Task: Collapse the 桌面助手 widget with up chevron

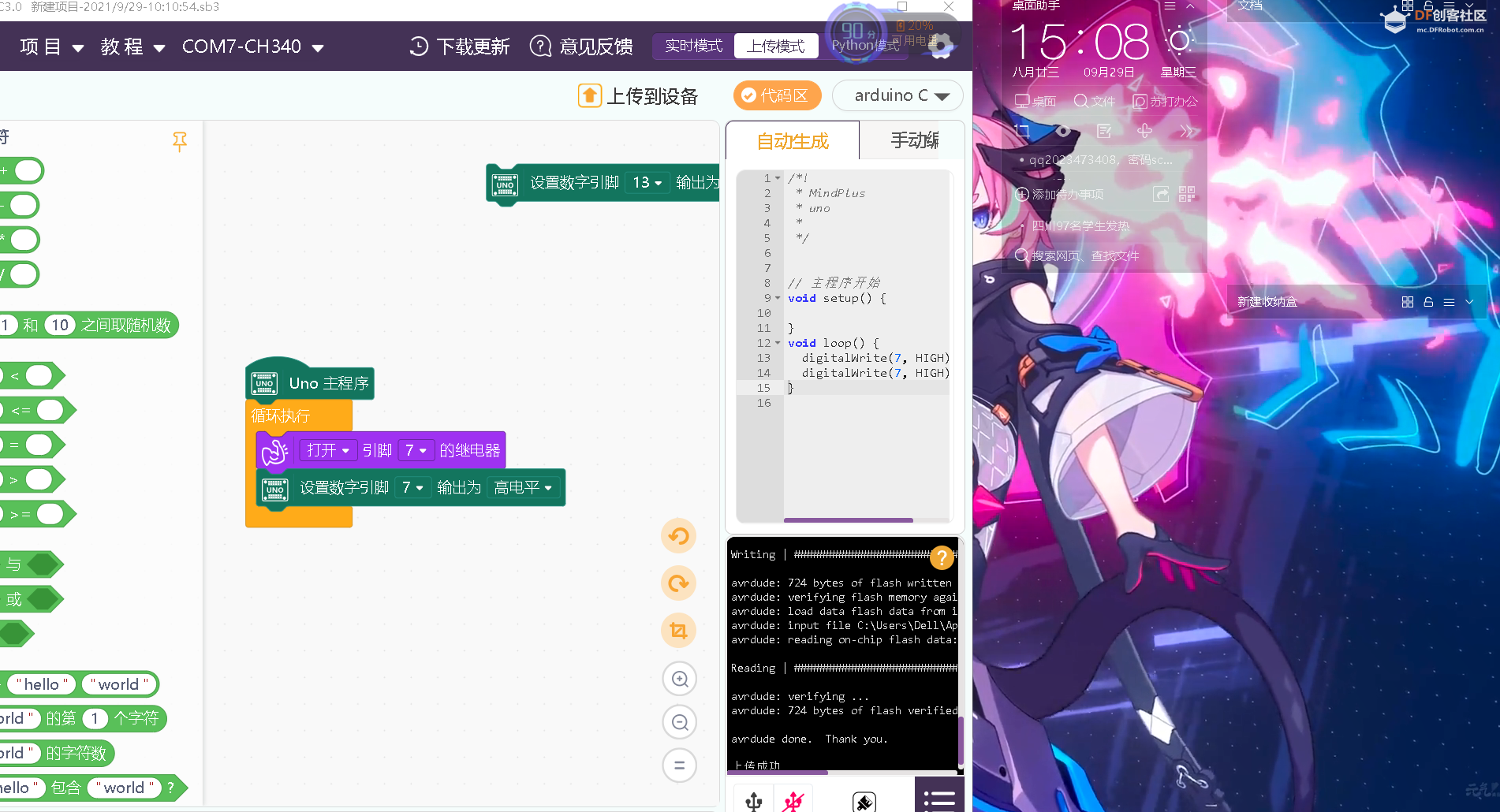Action: (1191, 6)
